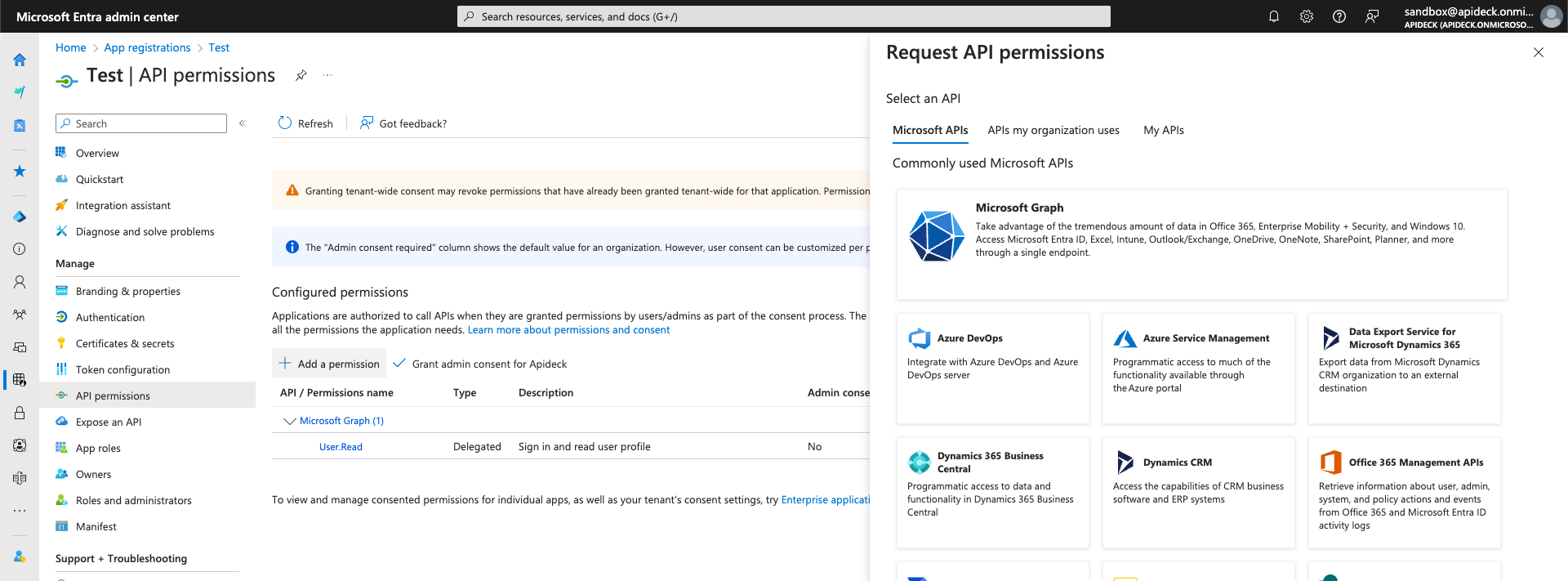Click Add a permission
Image resolution: width=1568 pixels, height=581 pixels.
tap(329, 364)
